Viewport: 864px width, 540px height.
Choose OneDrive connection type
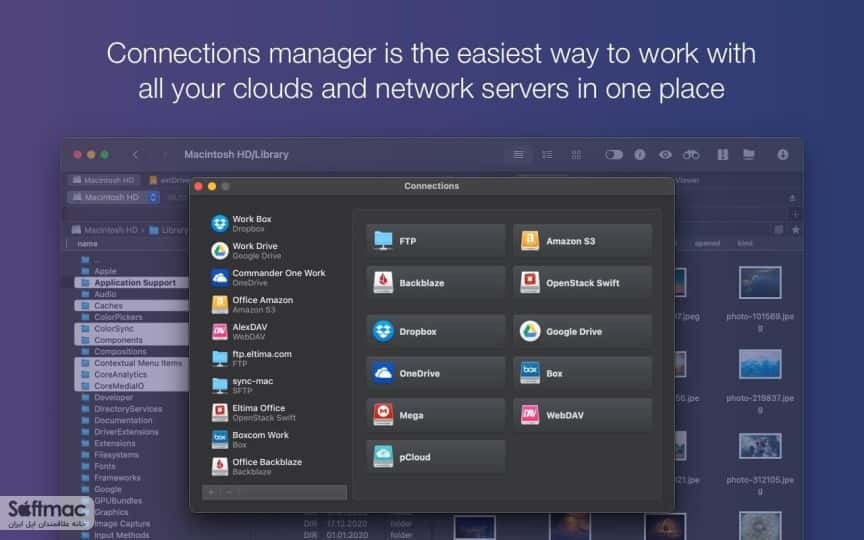(x=435, y=373)
